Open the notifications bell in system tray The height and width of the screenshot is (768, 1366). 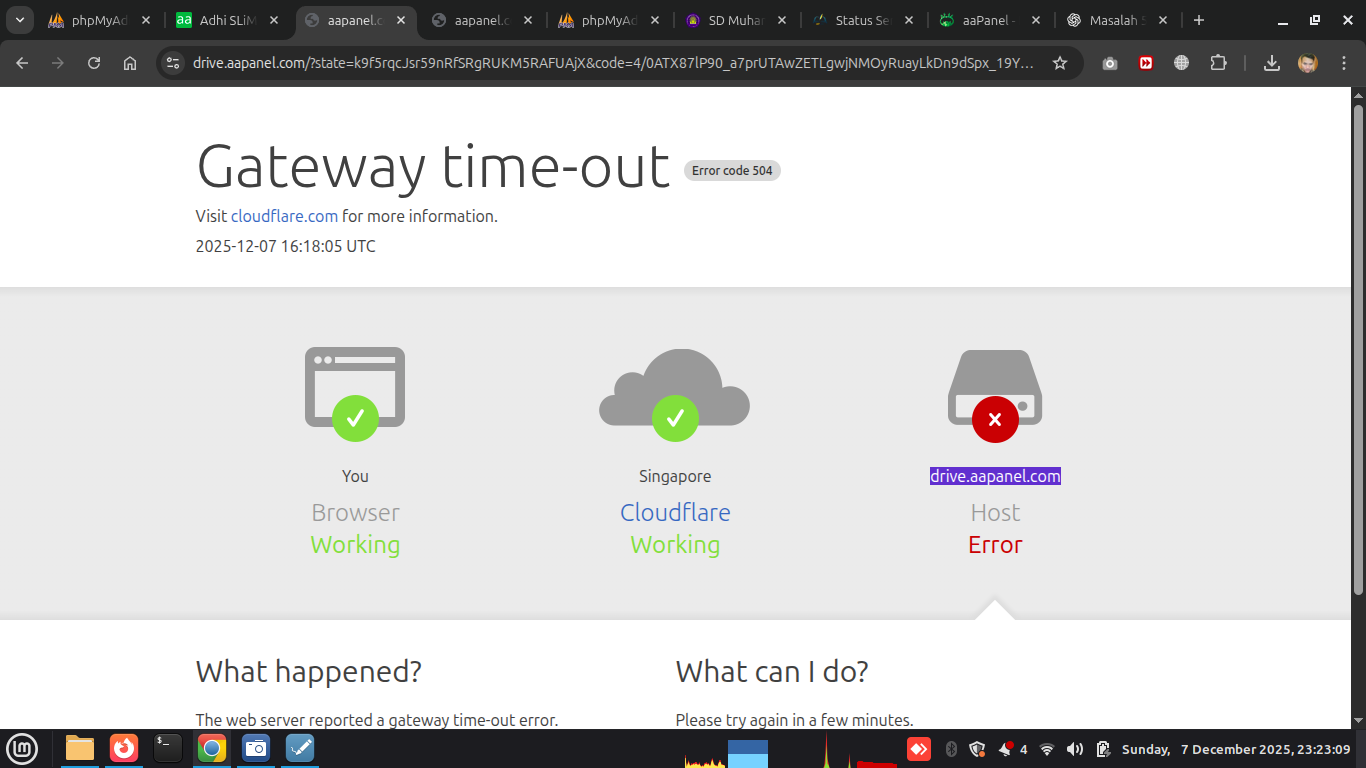[x=1006, y=749]
